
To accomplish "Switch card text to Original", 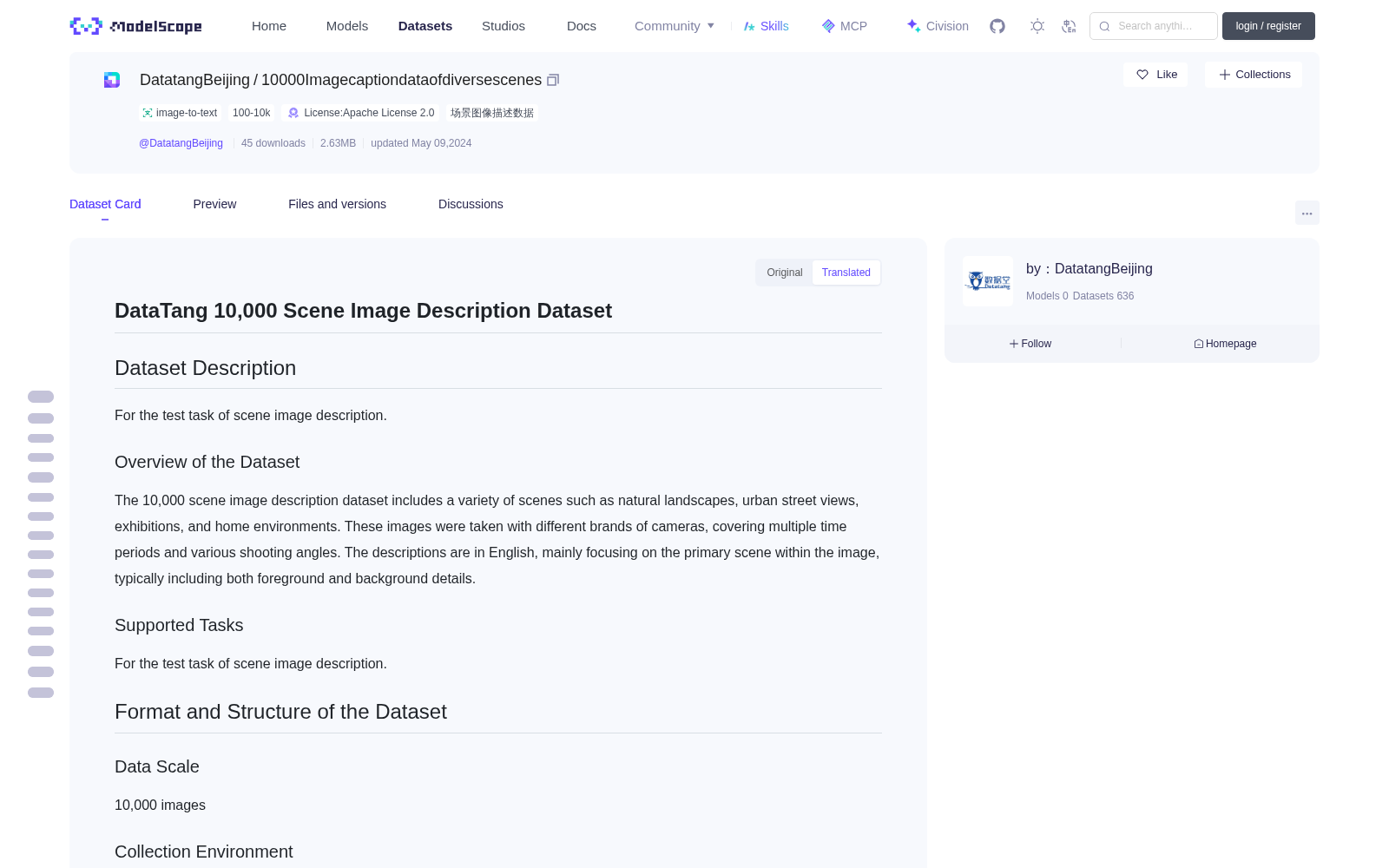I will click(x=785, y=273).
